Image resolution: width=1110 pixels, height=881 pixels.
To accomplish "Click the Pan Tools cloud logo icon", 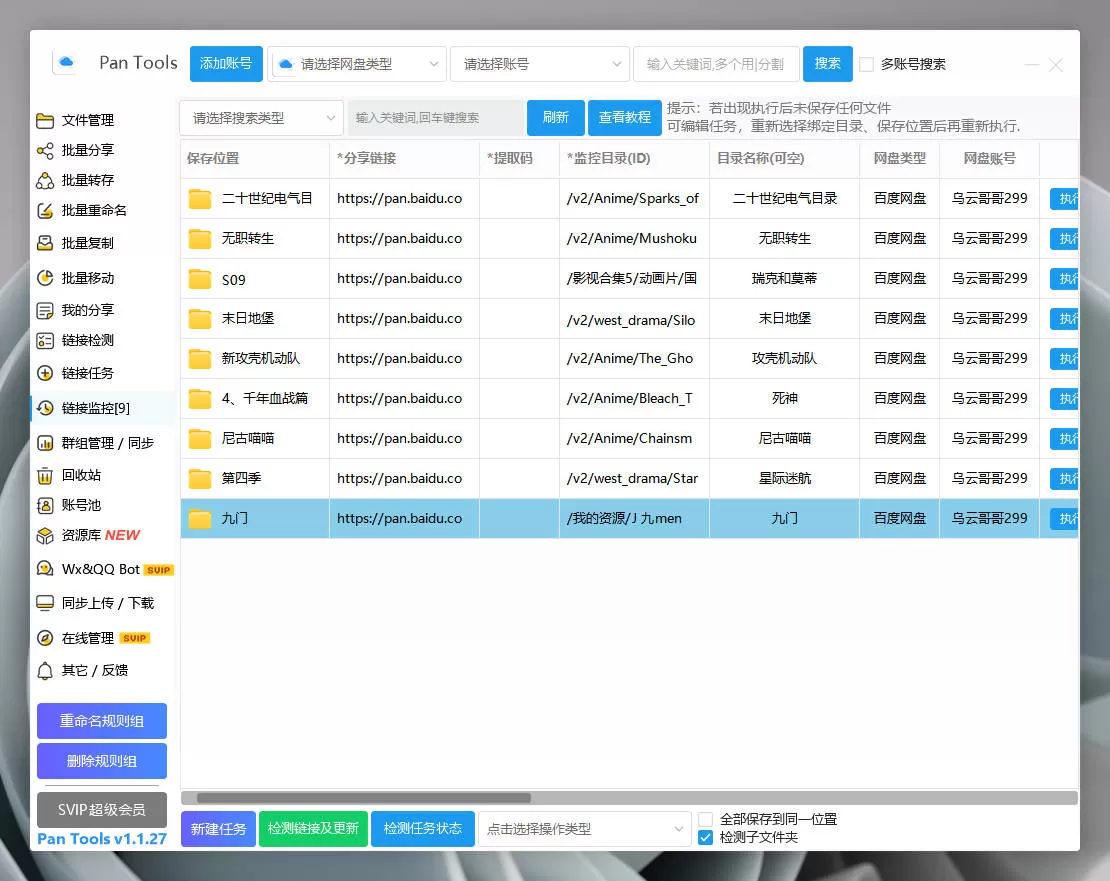I will (x=65, y=62).
